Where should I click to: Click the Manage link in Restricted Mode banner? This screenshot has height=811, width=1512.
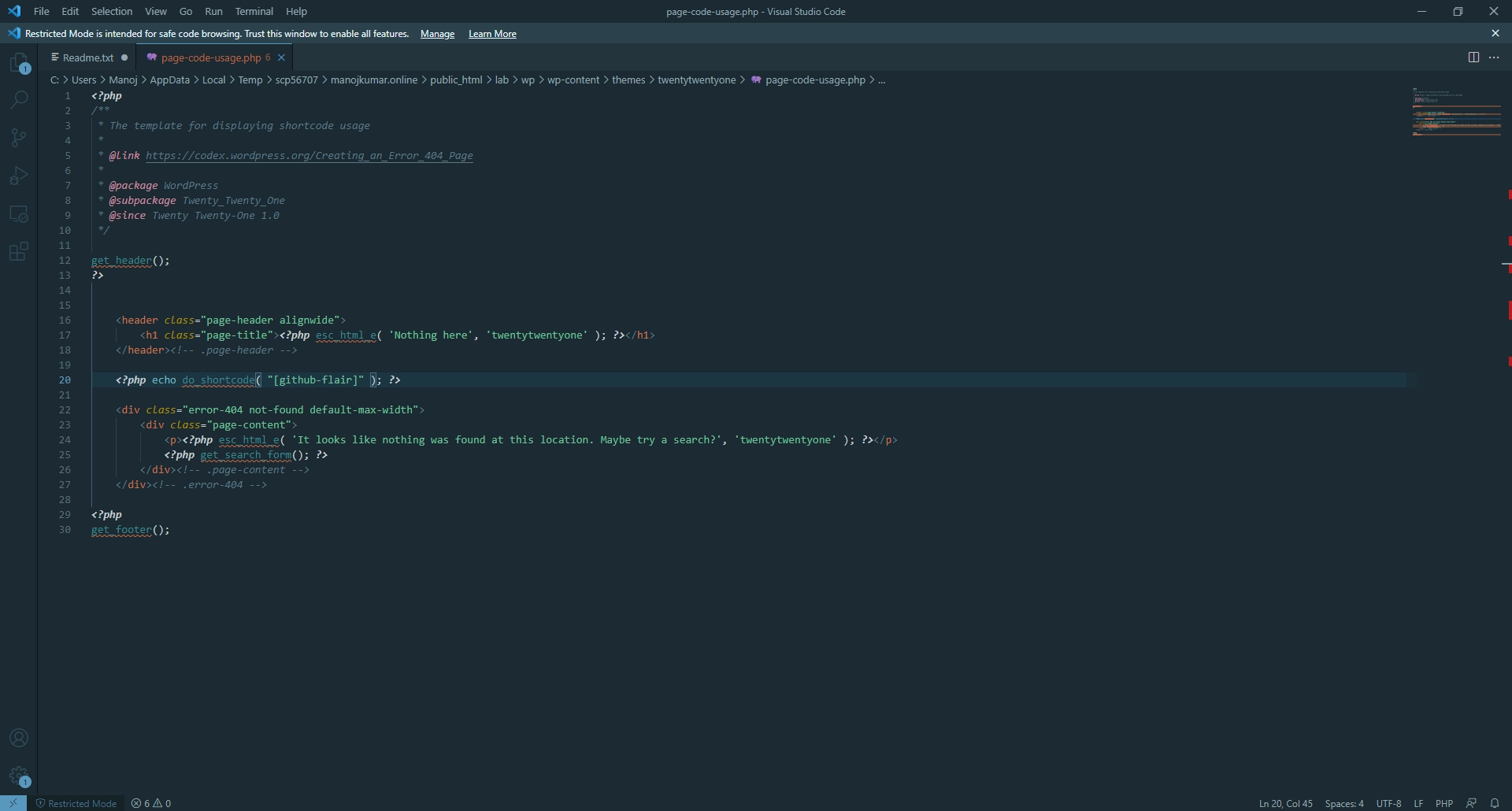pos(437,34)
